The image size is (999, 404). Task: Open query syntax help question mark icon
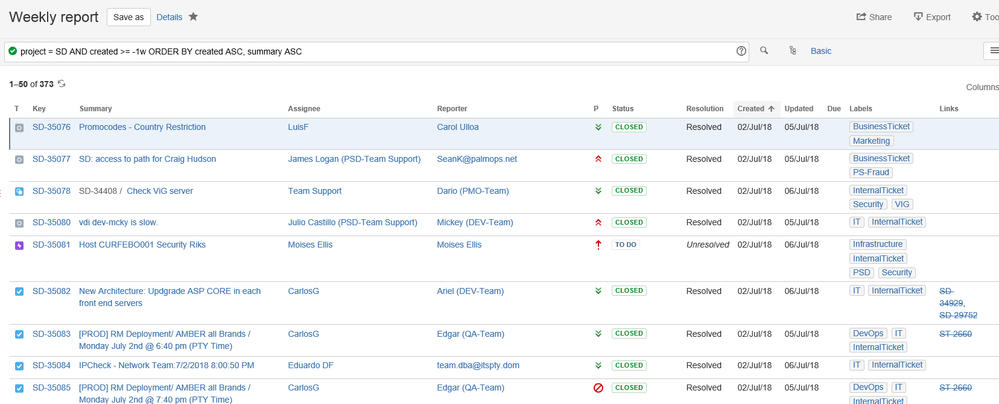741,52
